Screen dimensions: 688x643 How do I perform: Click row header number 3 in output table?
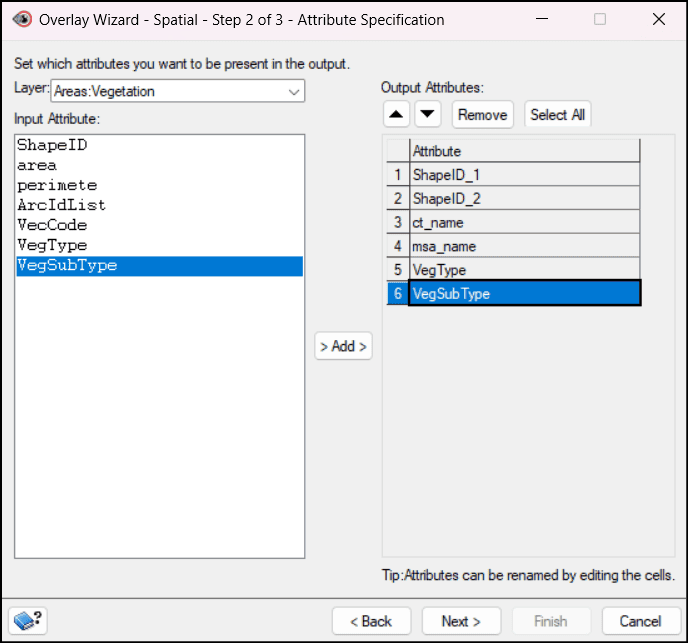pos(398,222)
